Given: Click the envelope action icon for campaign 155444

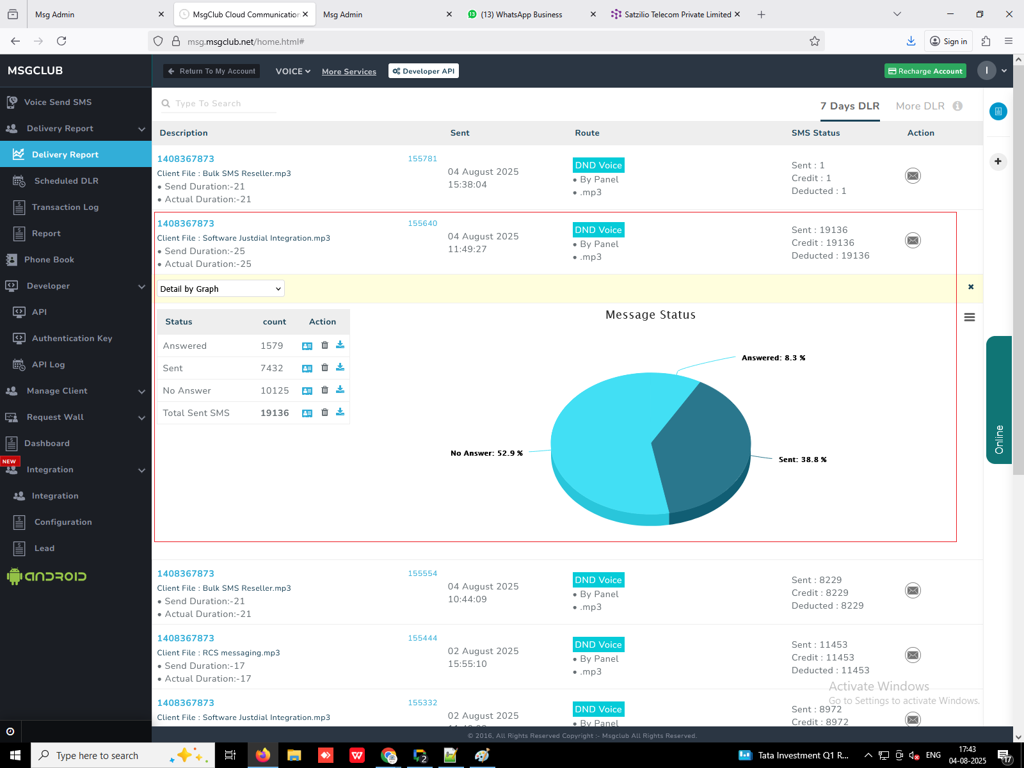Looking at the screenshot, I should click(912, 655).
